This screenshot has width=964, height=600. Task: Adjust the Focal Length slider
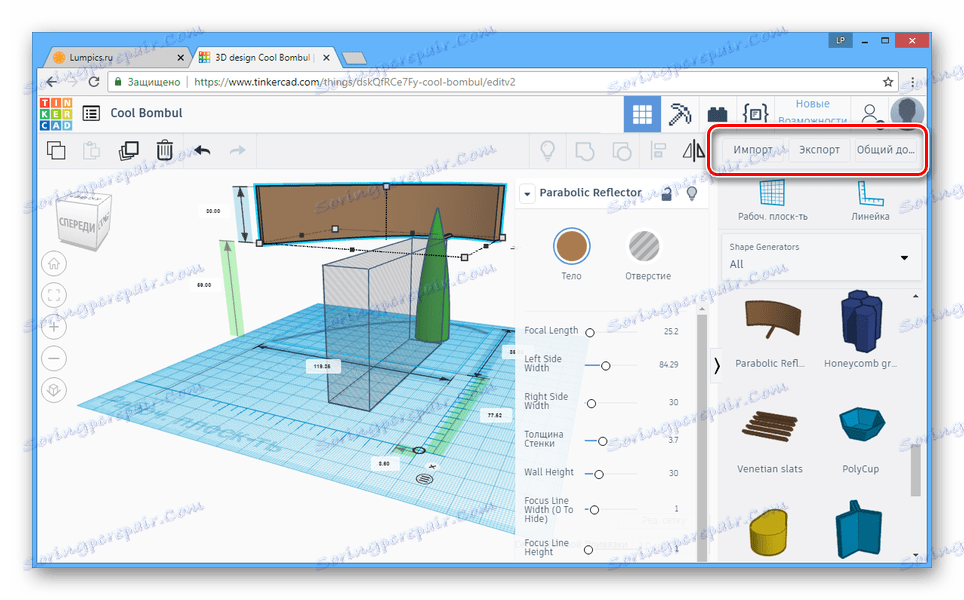(590, 333)
